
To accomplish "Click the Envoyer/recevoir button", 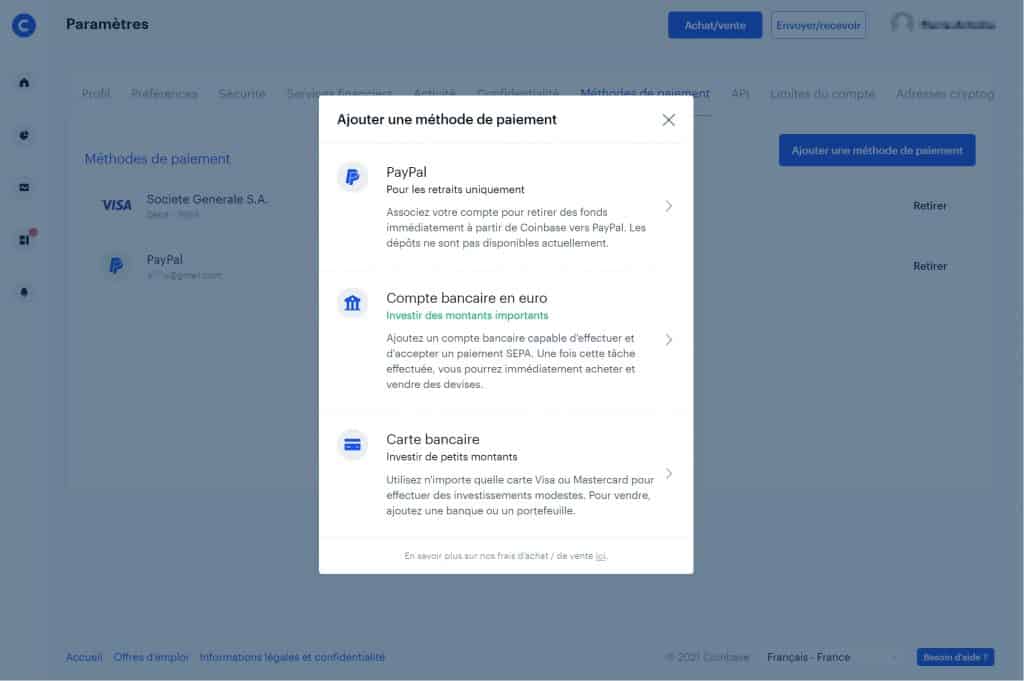I will tap(817, 25).
